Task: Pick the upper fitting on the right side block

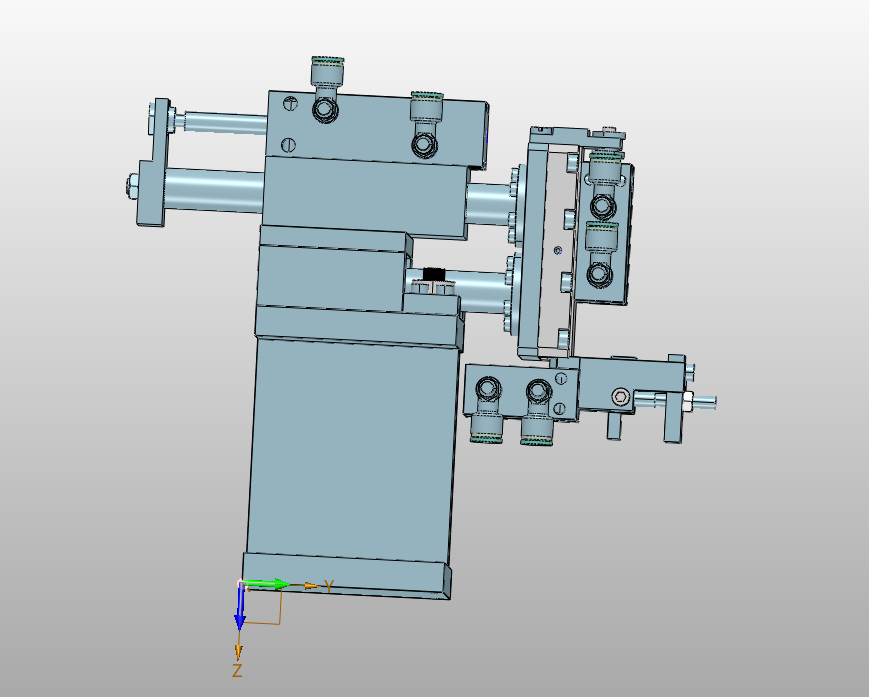Action: pyautogui.click(x=604, y=186)
